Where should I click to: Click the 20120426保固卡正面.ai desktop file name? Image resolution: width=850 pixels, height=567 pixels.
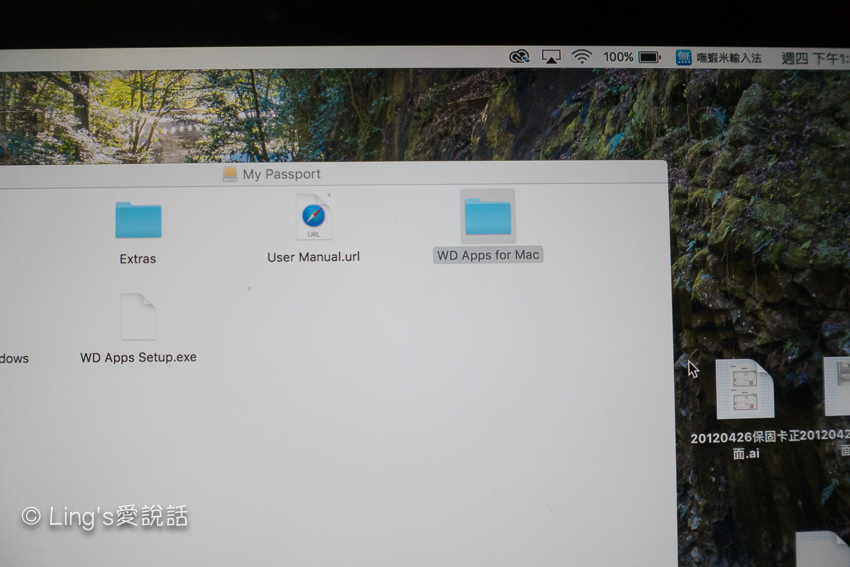(746, 445)
